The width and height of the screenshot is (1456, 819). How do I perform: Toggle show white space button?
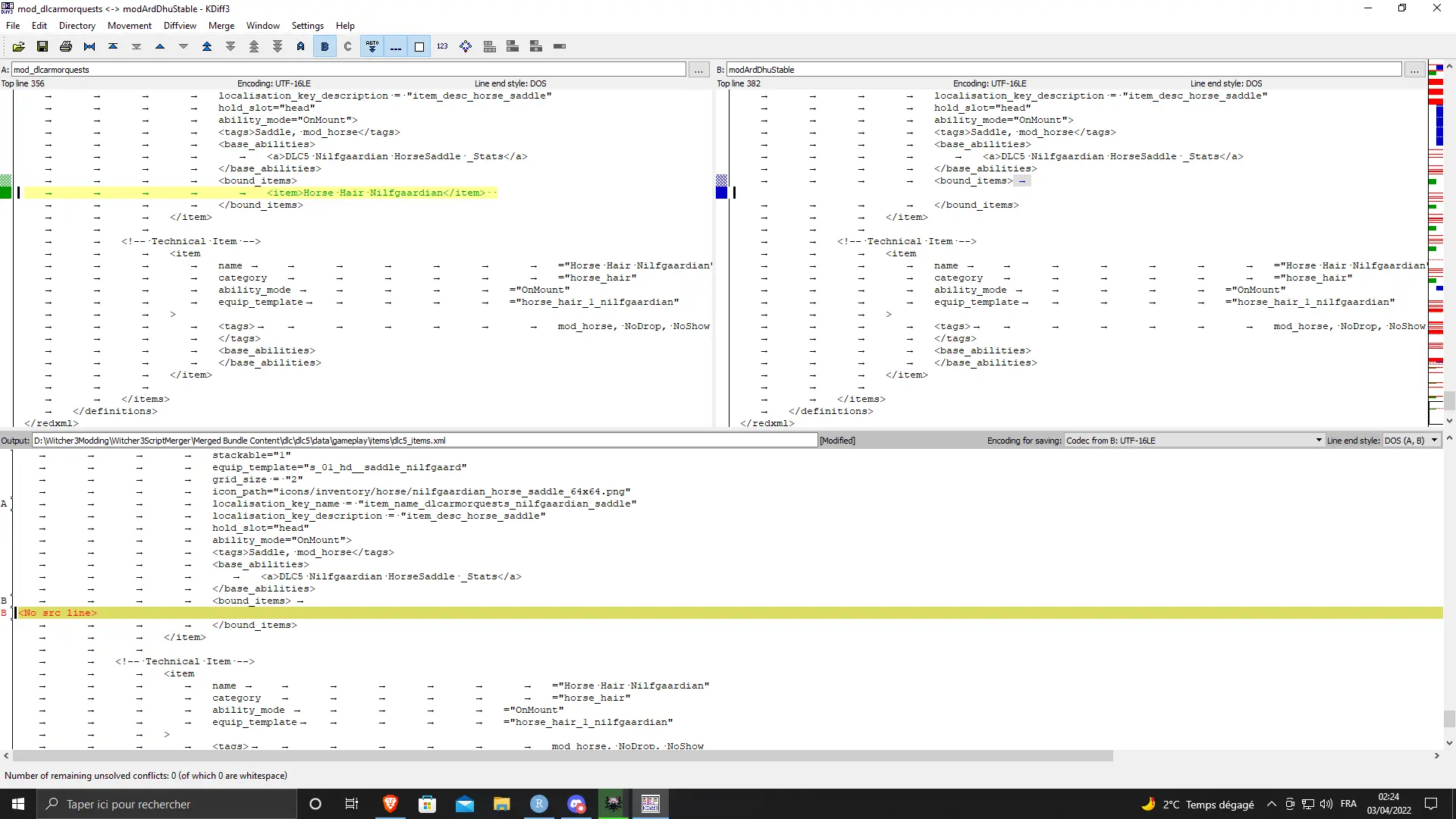coord(419,46)
